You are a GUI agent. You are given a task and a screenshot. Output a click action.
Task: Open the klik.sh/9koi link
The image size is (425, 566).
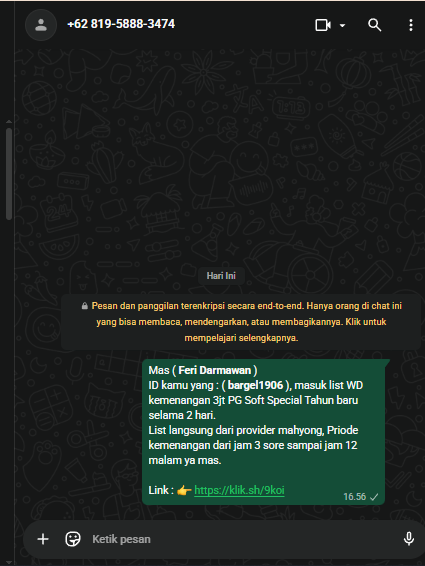pyautogui.click(x=239, y=490)
